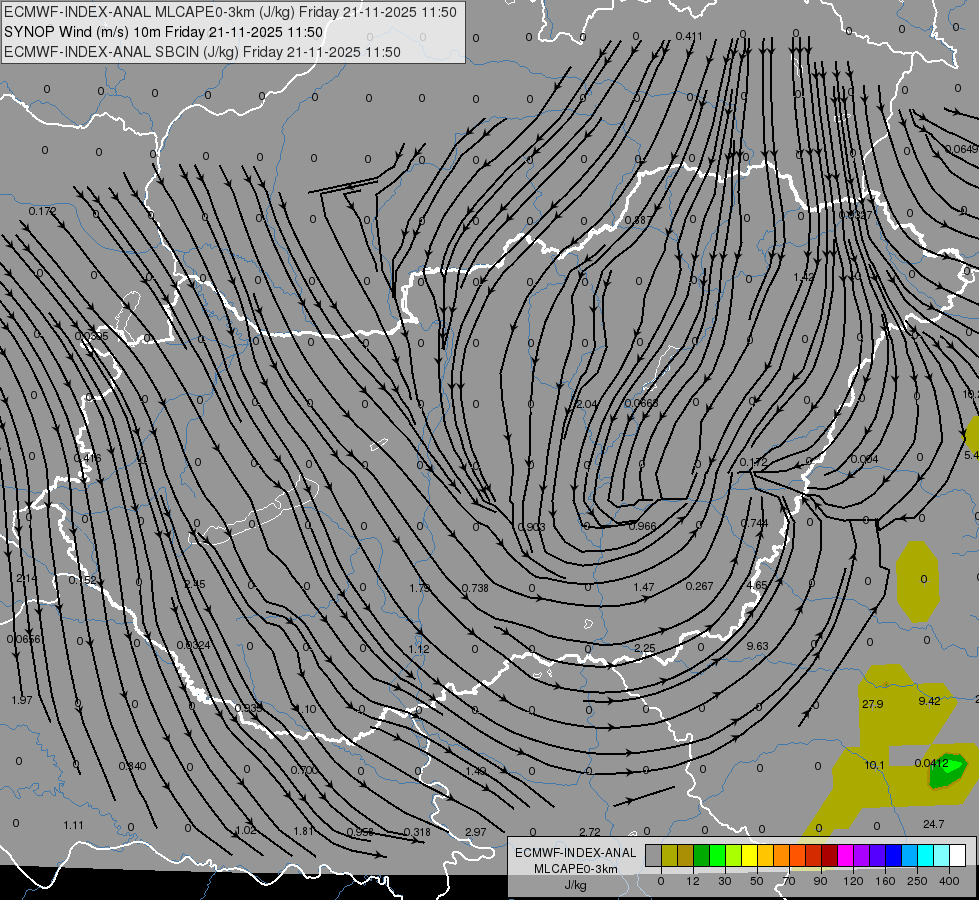Click the map value 1.11
Viewport: 979px width, 900px height.
click(x=73, y=825)
